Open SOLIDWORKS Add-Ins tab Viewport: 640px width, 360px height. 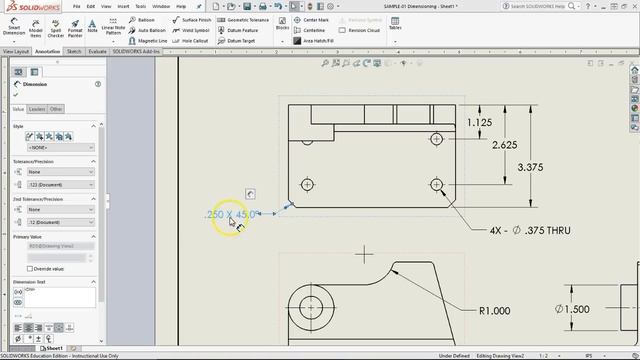[x=136, y=51]
